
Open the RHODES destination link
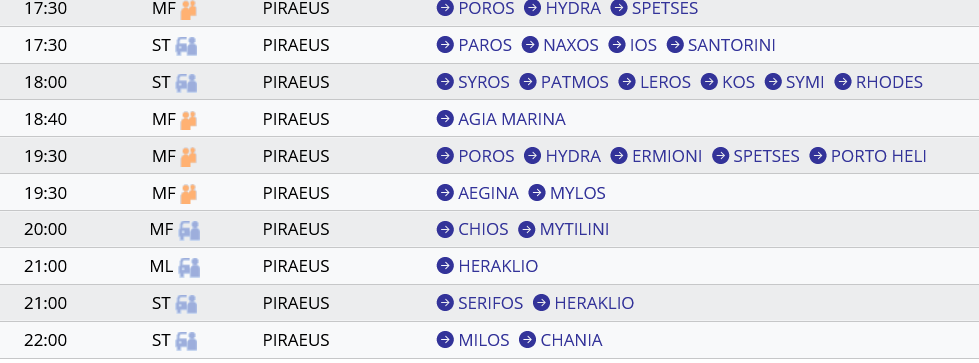[x=889, y=82]
